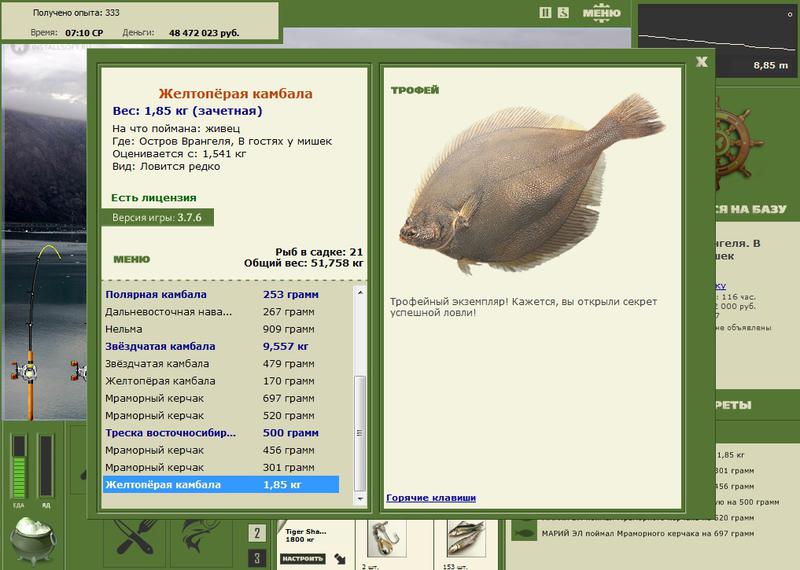Open the Горячие клавиши link
This screenshot has width=800, height=570.
(431, 498)
